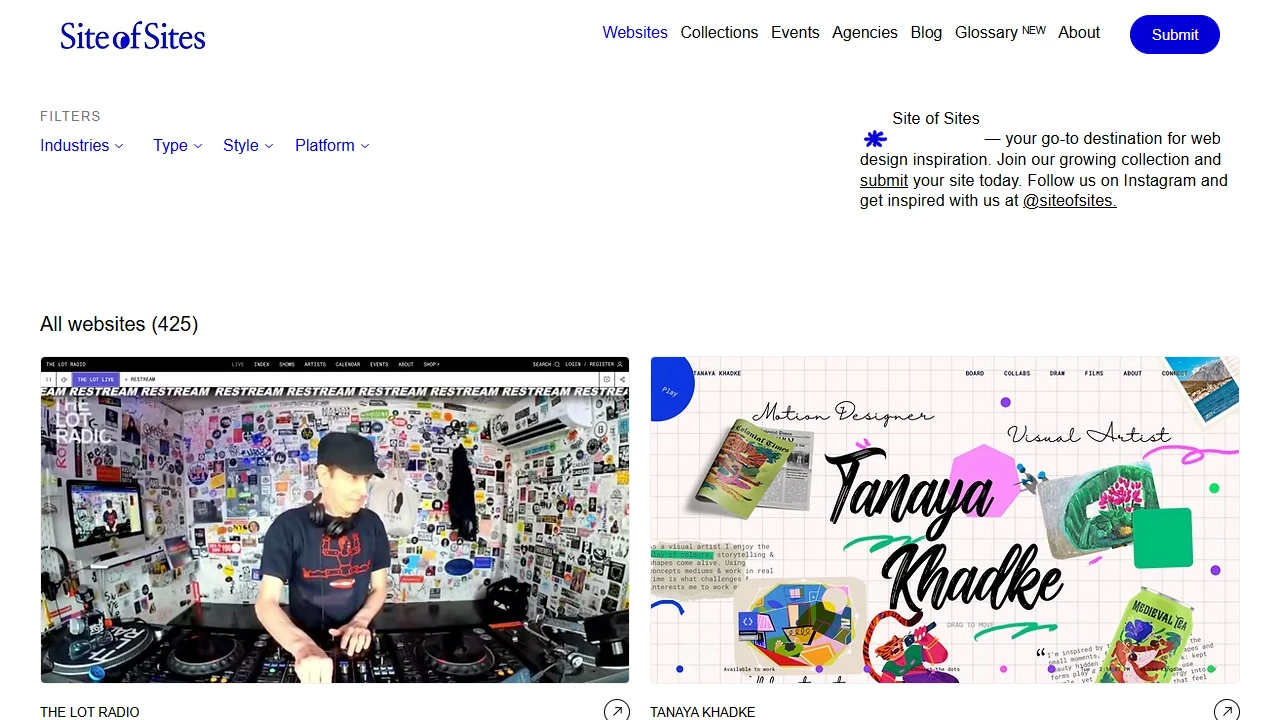This screenshot has width=1280, height=720.
Task: Expand the Style filter dropdown
Action: pyautogui.click(x=247, y=145)
